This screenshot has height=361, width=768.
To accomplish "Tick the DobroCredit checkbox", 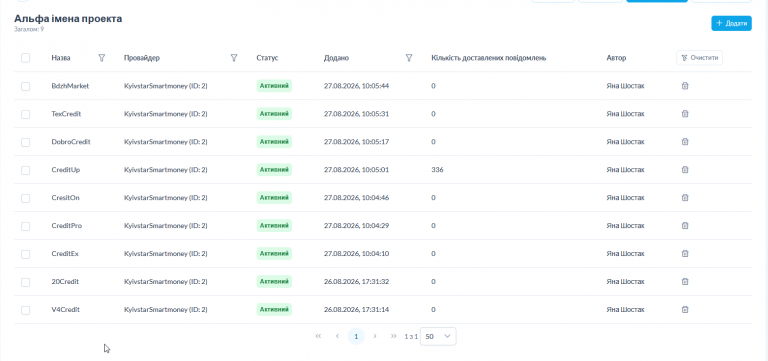I will [25, 142].
